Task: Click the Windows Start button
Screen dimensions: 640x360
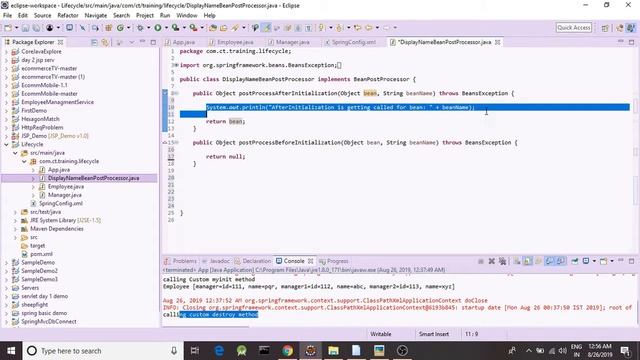Action: tap(11, 351)
